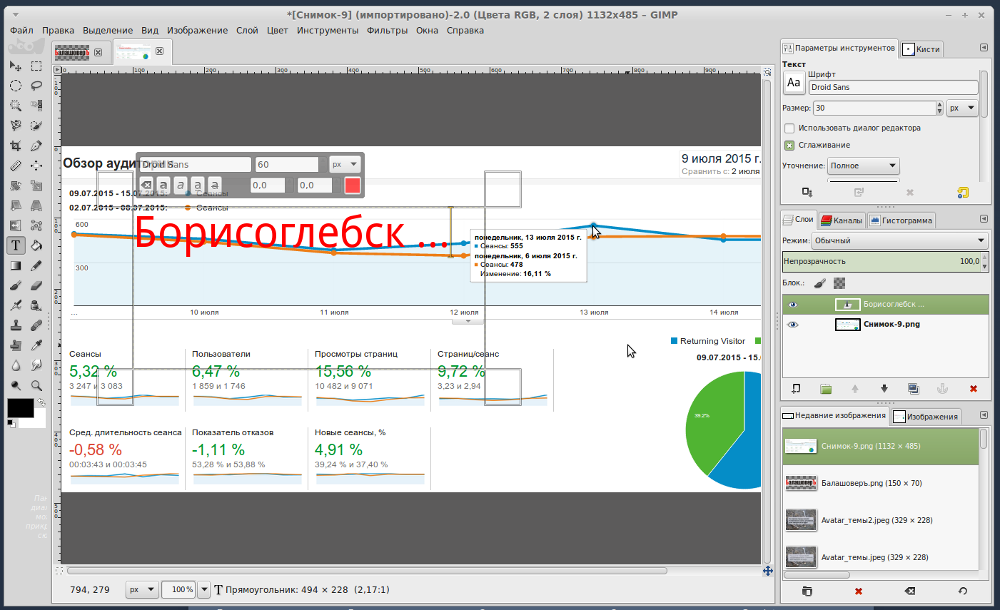The width and height of the screenshot is (1000, 610).
Task: Activate the Measure tool
Action: pyautogui.click(x=16, y=165)
